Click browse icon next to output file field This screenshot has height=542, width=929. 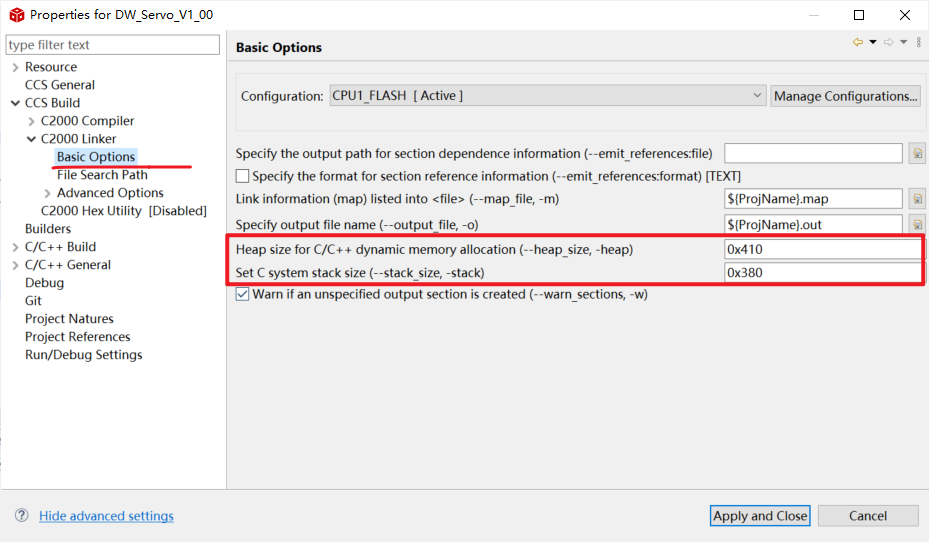tap(917, 225)
